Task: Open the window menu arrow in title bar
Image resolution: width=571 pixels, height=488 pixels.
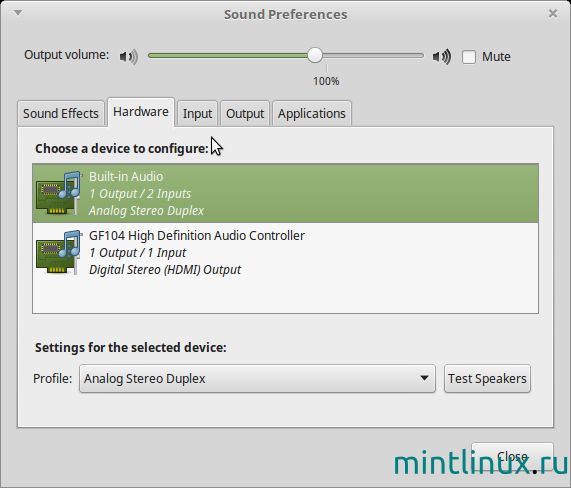Action: pos(18,13)
